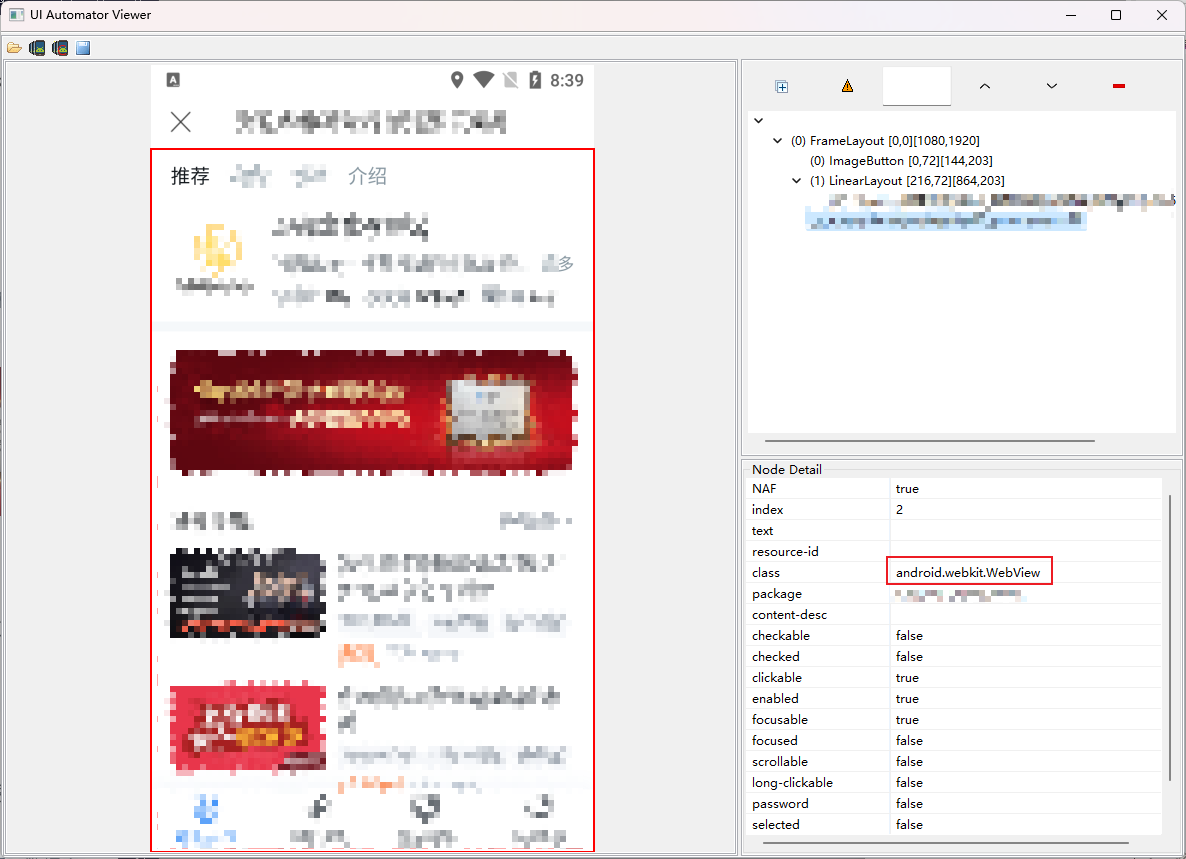The height and width of the screenshot is (859, 1186).
Task: Click the 'enabled' property label
Action: point(775,699)
